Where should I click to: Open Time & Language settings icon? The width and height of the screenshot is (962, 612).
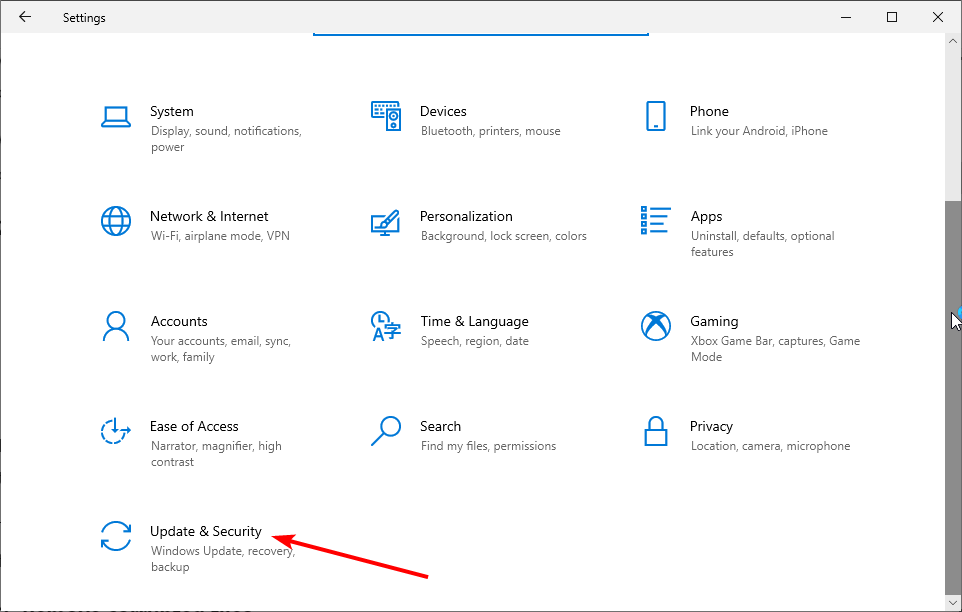click(x=386, y=325)
